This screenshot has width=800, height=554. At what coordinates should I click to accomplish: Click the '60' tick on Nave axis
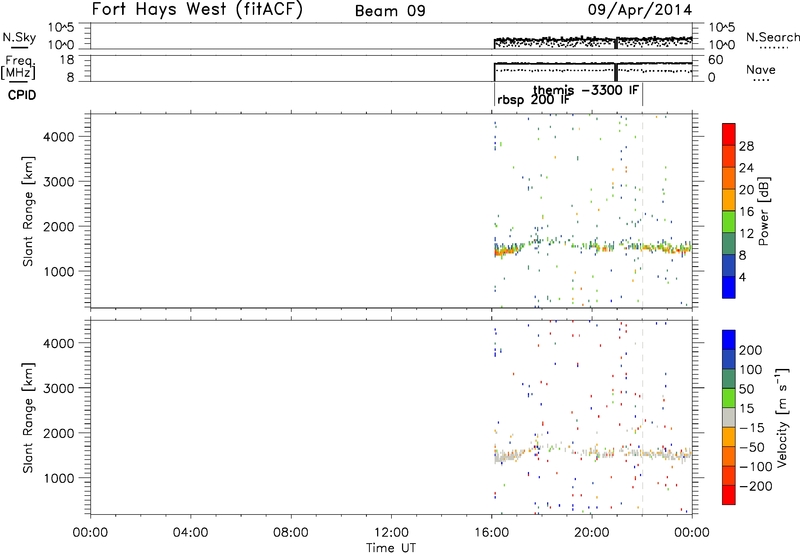pyautogui.click(x=716, y=60)
